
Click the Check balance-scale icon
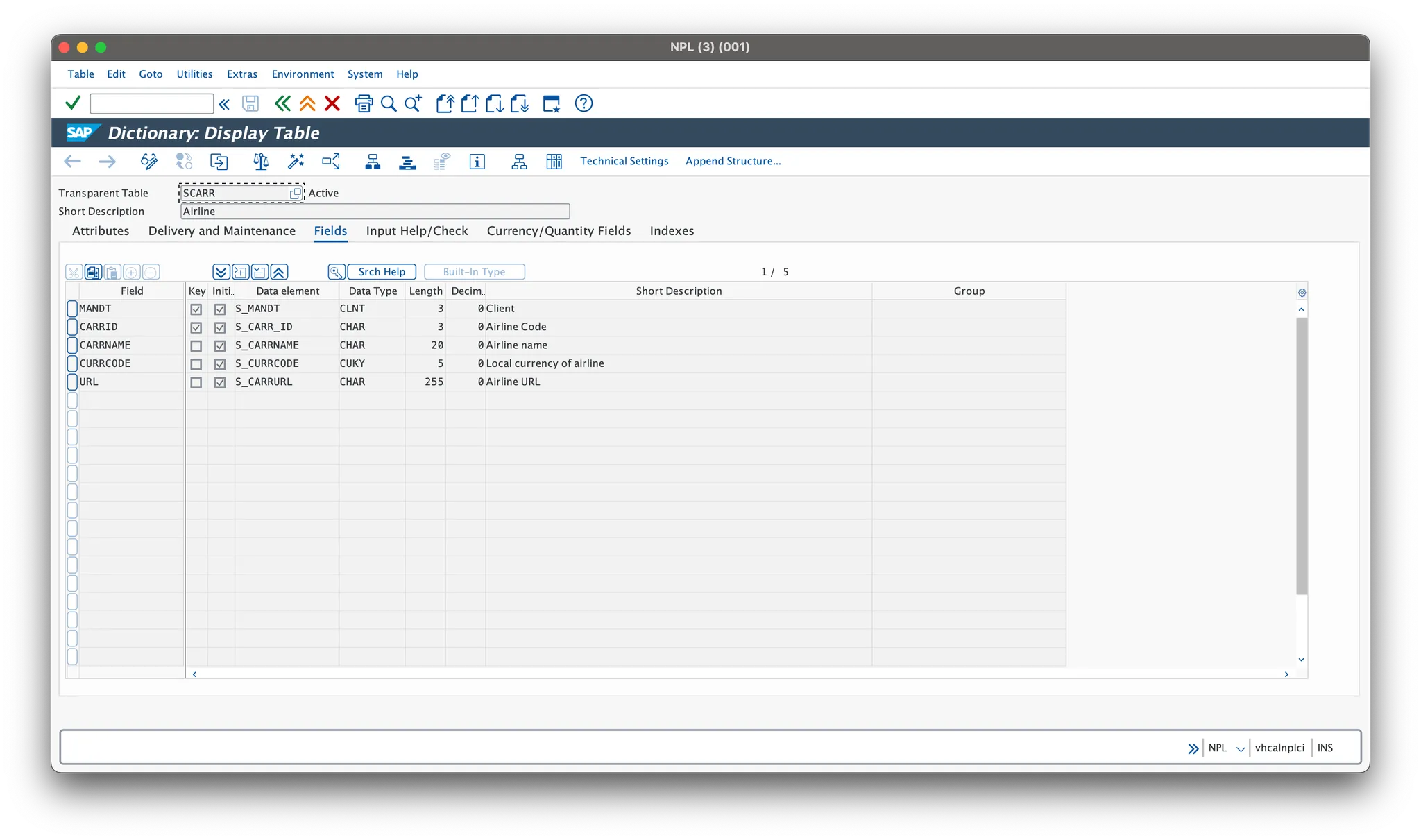point(261,162)
